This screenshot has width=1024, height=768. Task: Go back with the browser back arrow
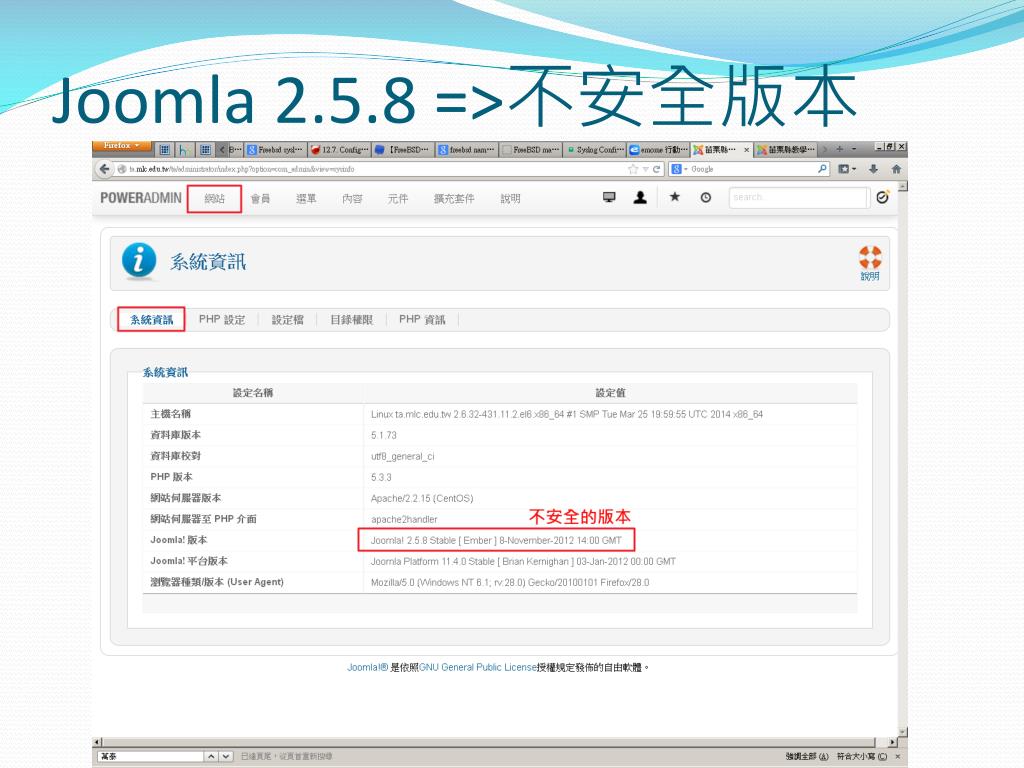pos(104,169)
